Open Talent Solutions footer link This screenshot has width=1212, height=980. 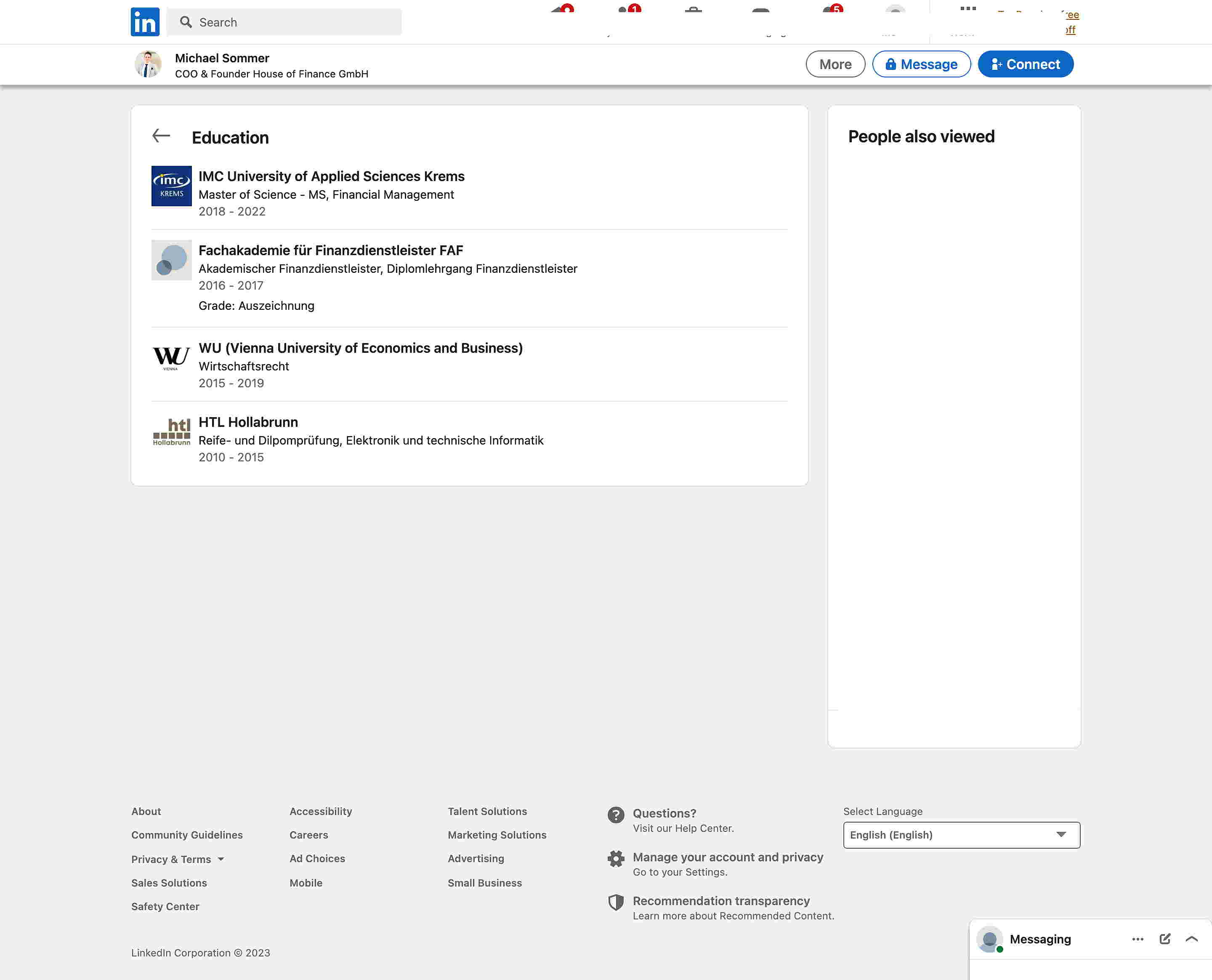pos(487,811)
